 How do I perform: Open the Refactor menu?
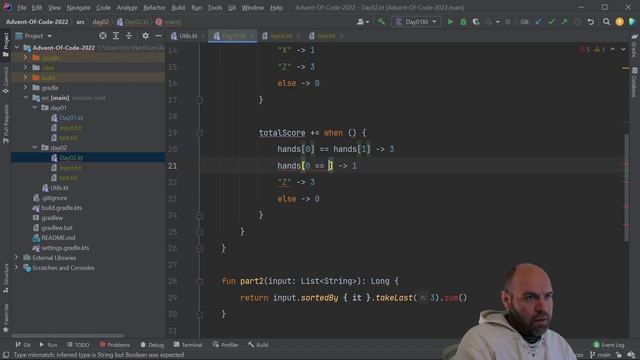coord(154,7)
